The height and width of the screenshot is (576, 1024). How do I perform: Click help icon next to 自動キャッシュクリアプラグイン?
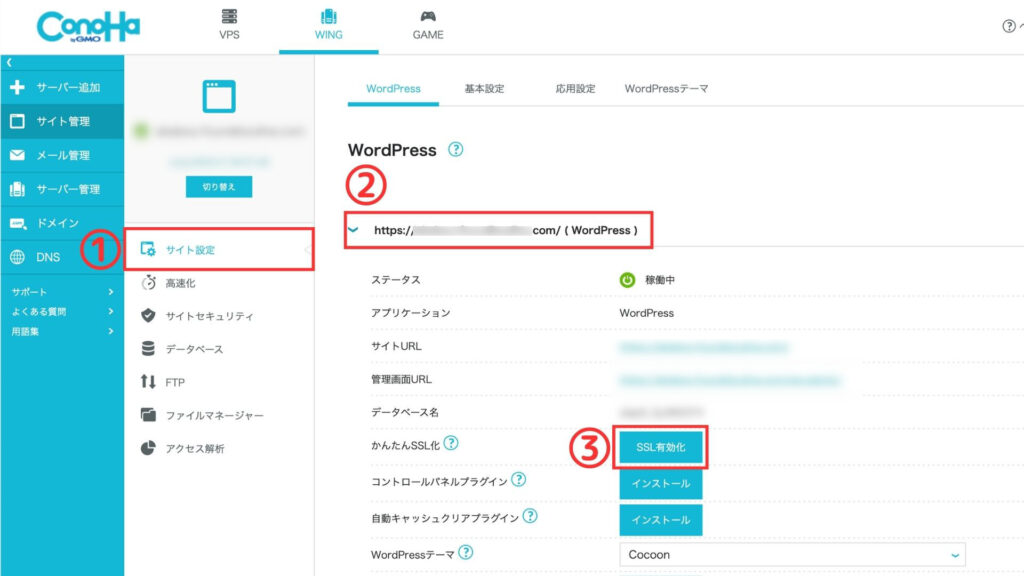[530, 517]
